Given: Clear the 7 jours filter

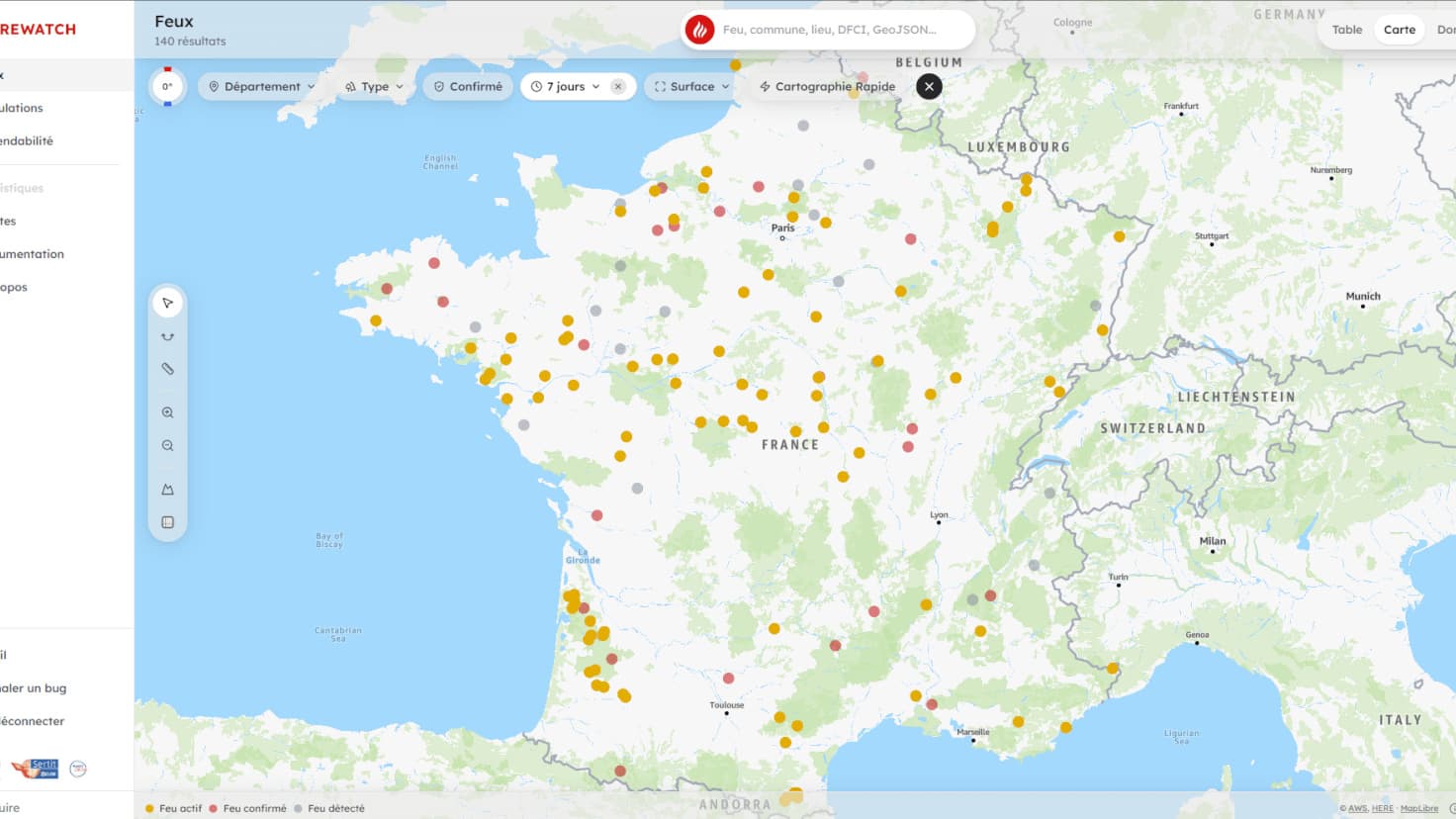Looking at the screenshot, I should [x=618, y=86].
